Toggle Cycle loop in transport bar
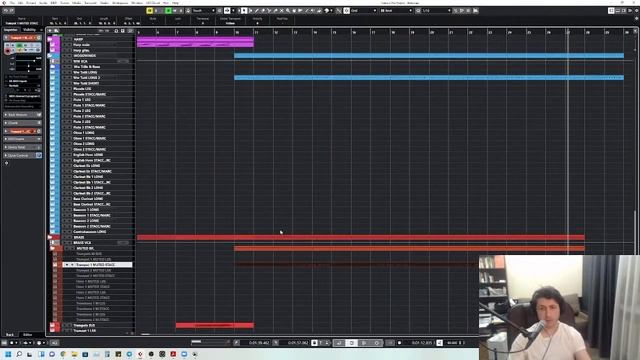The width and height of the screenshot is (640, 360). pos(339,343)
